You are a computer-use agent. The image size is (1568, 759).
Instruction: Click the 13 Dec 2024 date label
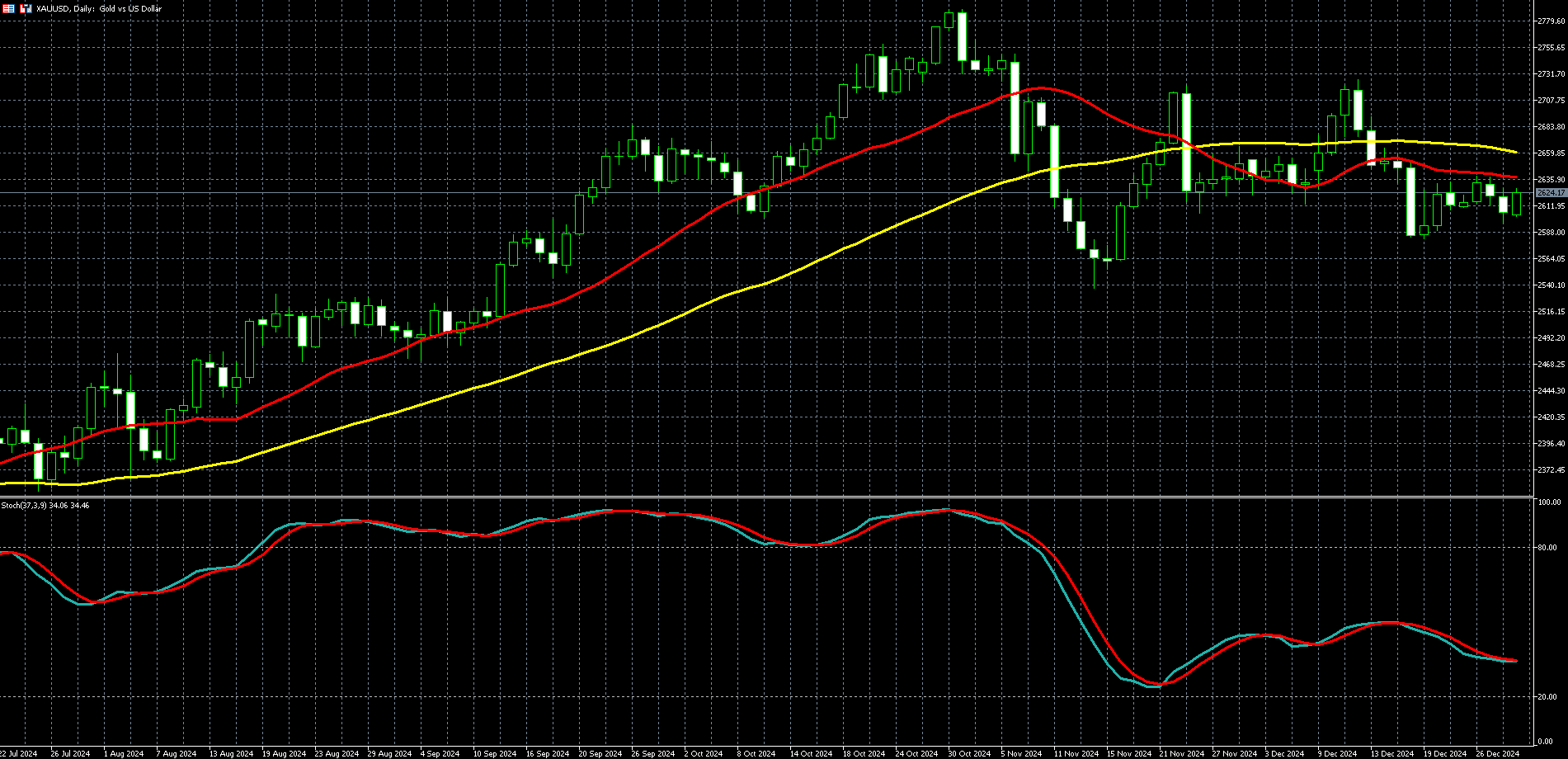pos(1392,754)
